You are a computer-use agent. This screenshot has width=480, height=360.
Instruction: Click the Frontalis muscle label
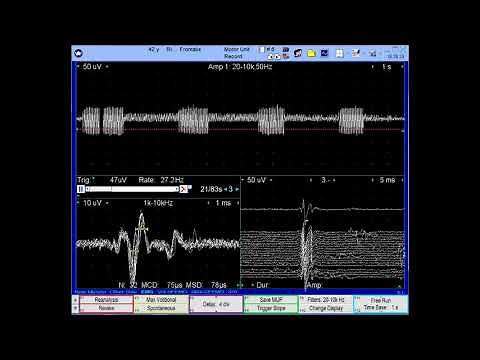coord(190,49)
